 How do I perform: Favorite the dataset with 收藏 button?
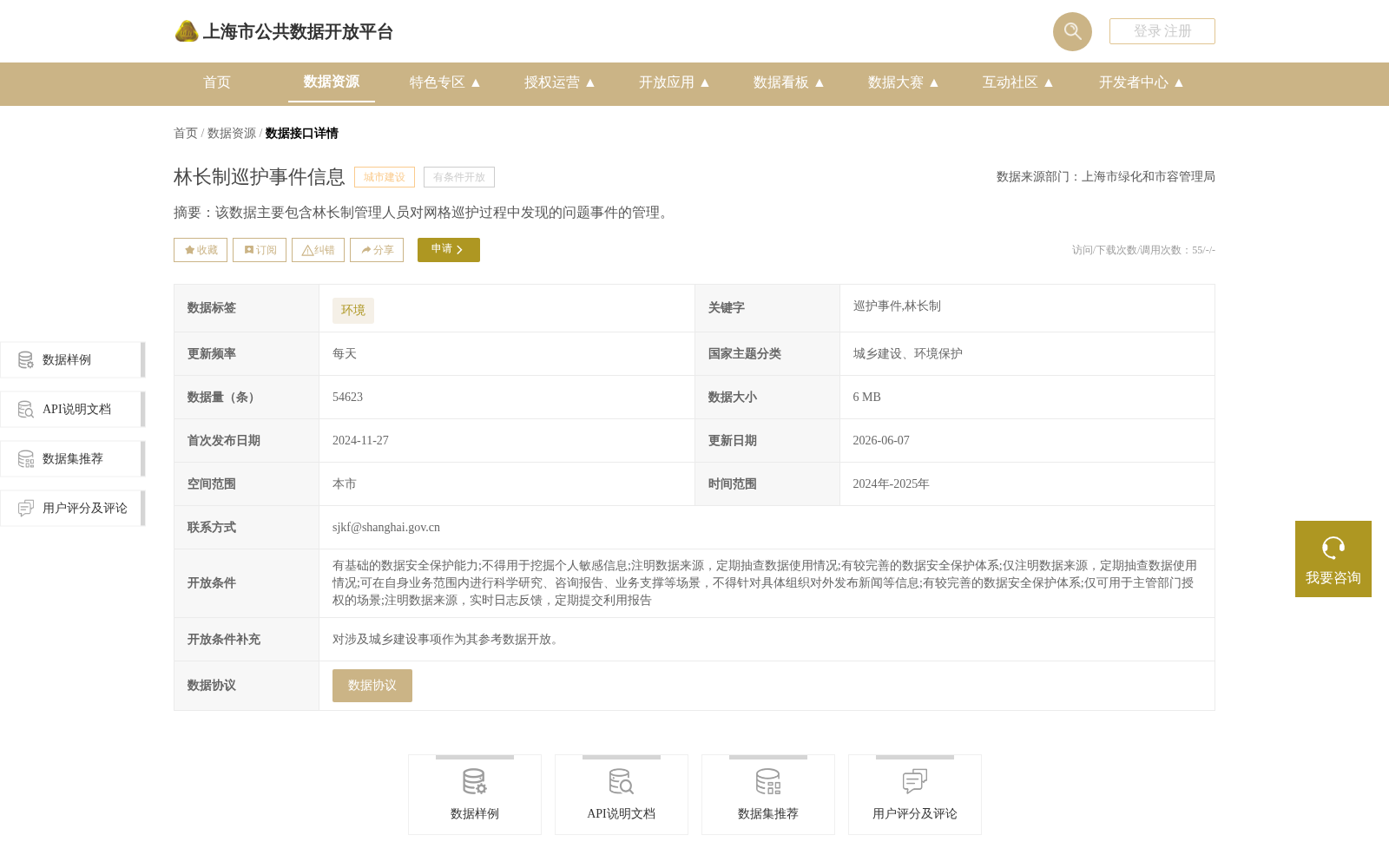click(201, 250)
